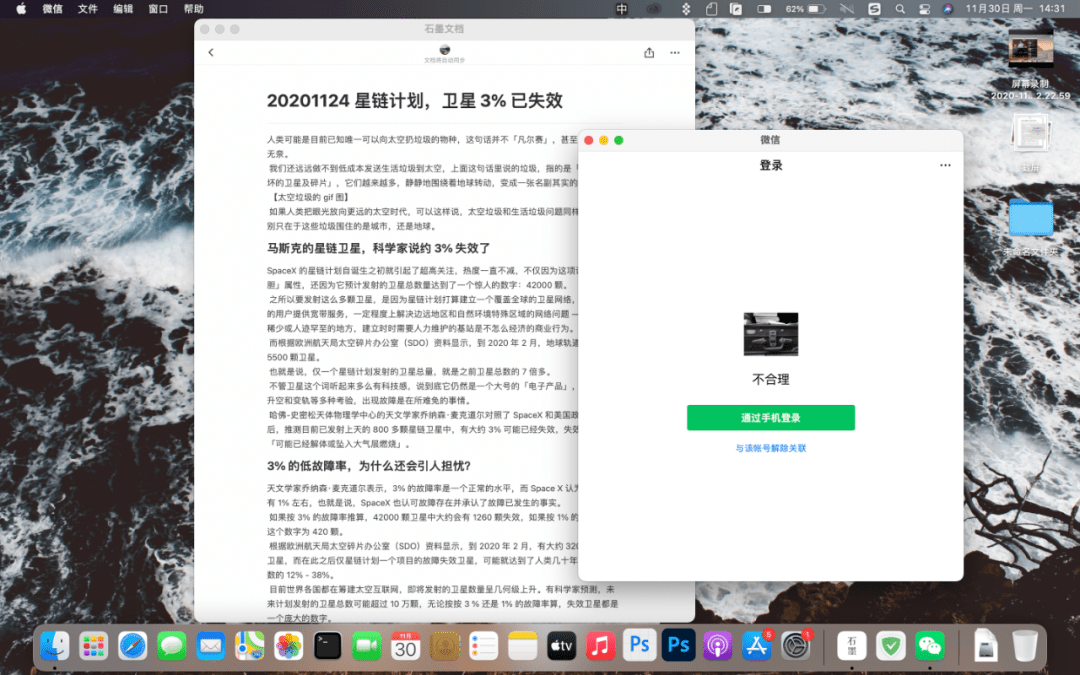
Task: Open the share icon in the Shimo toolbar
Action: (648, 52)
